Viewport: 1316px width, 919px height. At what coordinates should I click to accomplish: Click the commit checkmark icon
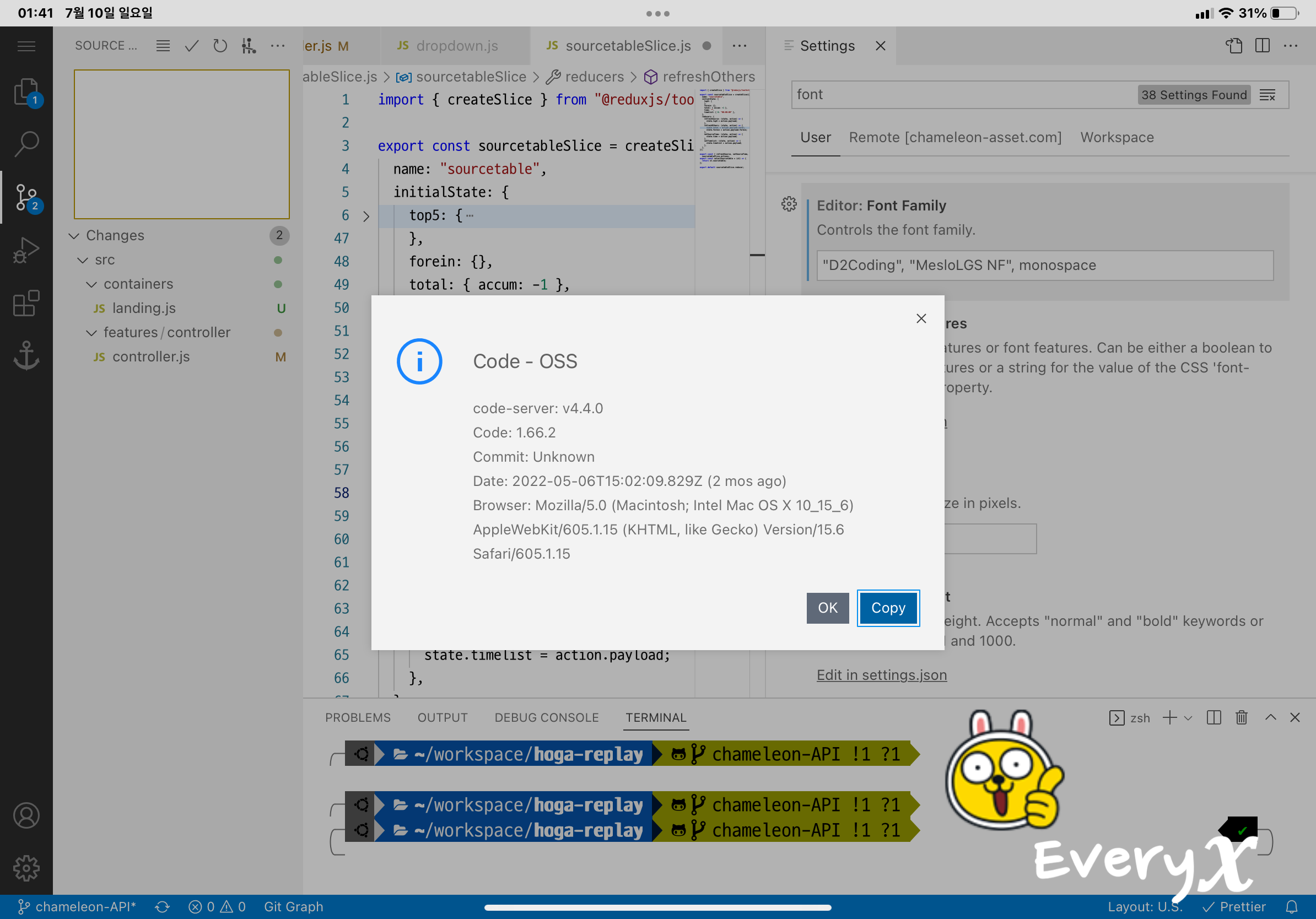click(191, 46)
